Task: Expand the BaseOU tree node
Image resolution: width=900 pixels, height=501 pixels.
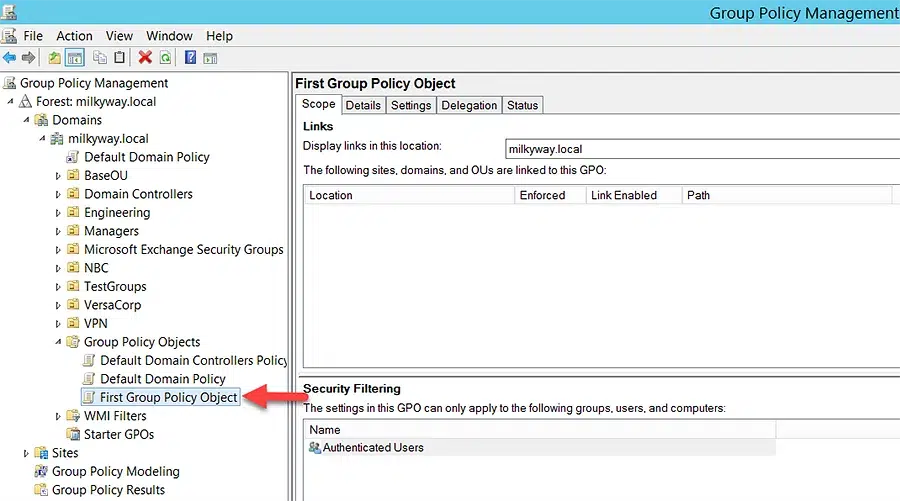Action: click(58, 176)
